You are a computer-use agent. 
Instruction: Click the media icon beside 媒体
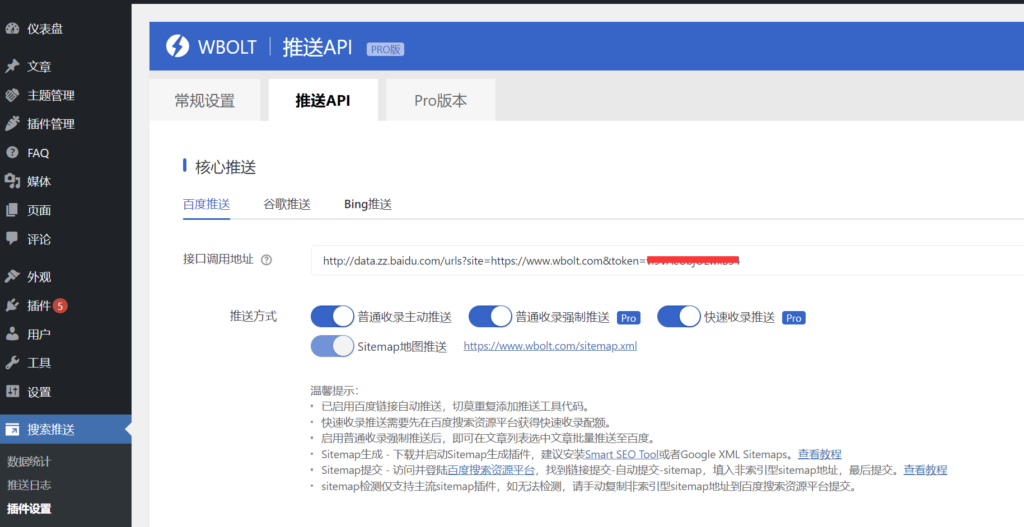[x=12, y=182]
